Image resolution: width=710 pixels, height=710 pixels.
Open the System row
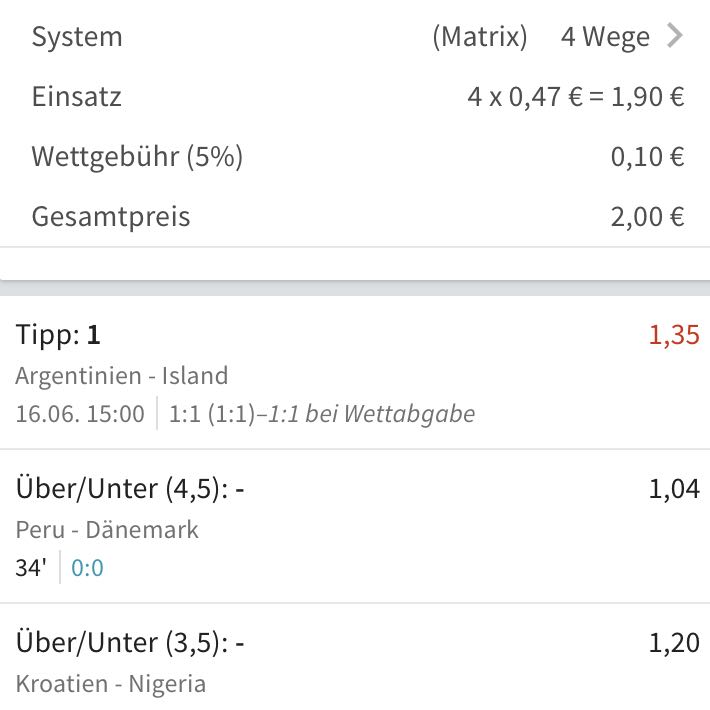(x=355, y=36)
